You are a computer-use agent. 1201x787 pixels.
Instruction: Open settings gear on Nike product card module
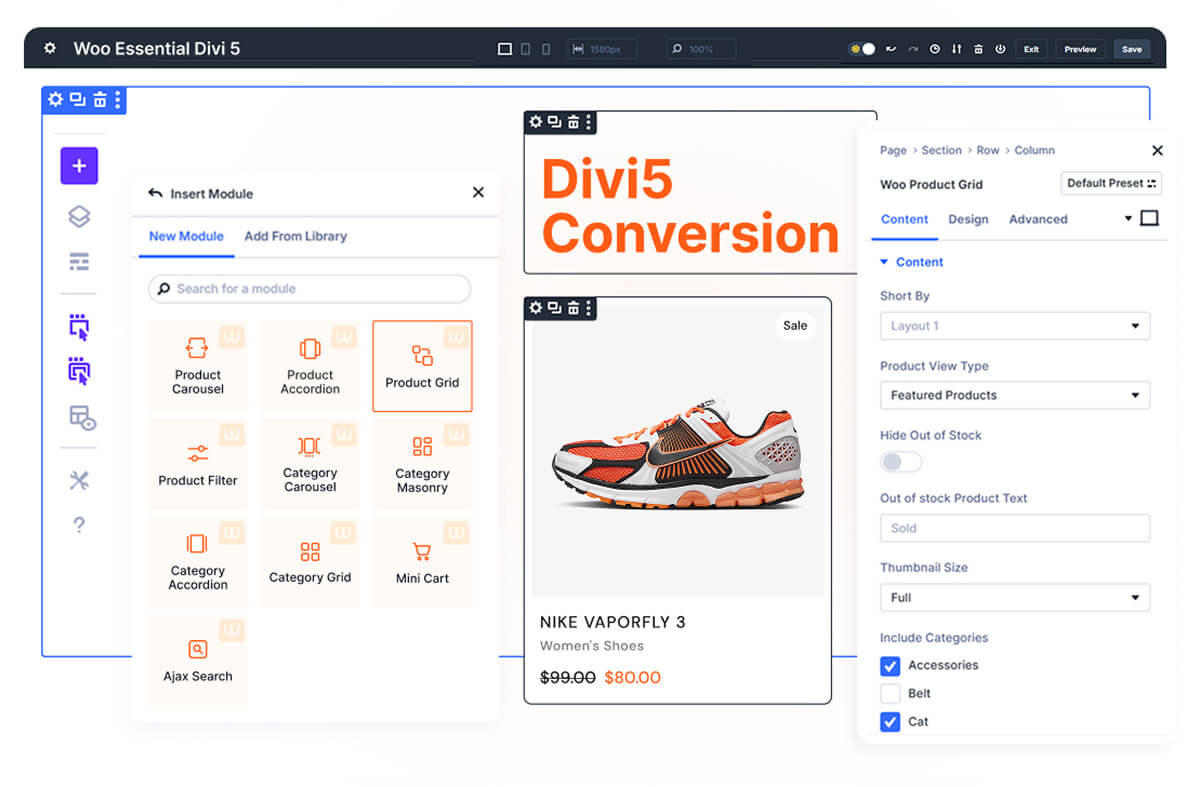coord(536,308)
